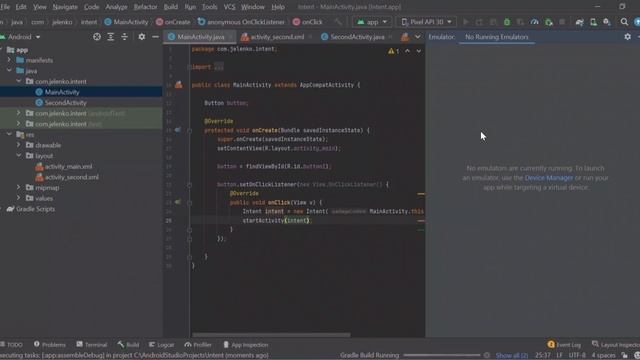The height and width of the screenshot is (360, 640).
Task: Click the Sync Project with Gradle Files icon
Action: pyautogui.click(x=579, y=22)
